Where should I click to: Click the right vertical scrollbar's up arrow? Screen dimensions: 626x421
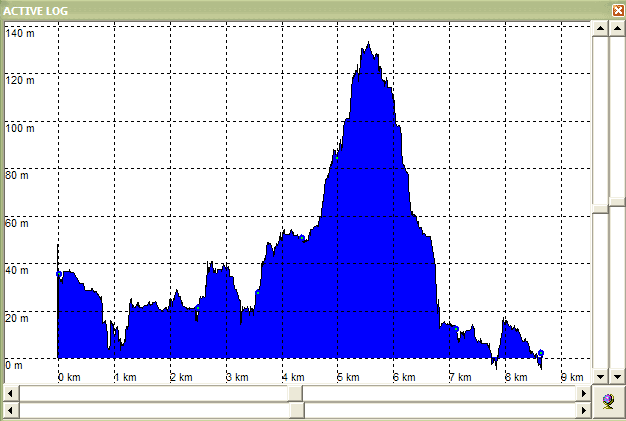617,28
